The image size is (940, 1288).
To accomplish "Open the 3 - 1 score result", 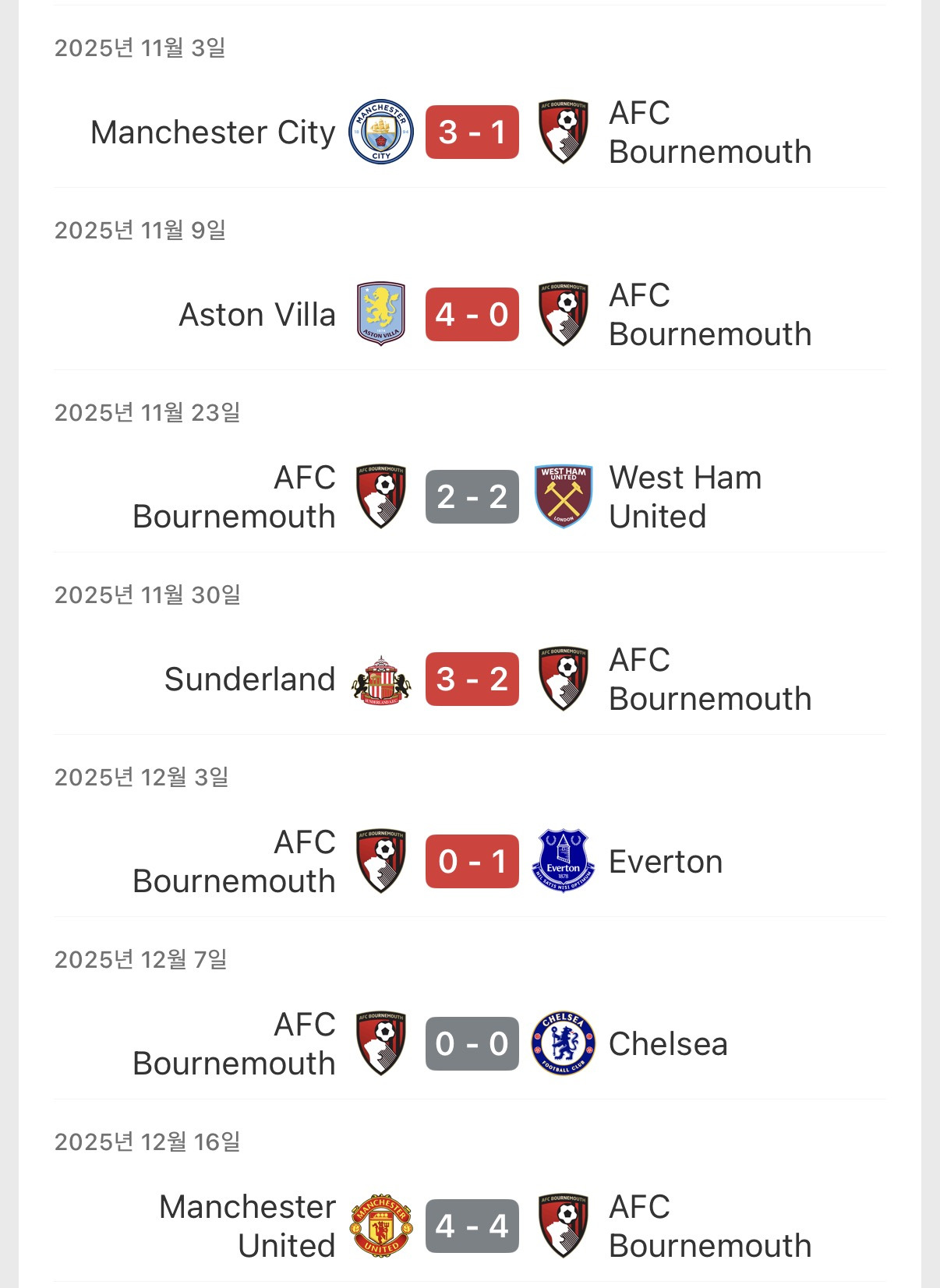I will (x=472, y=132).
